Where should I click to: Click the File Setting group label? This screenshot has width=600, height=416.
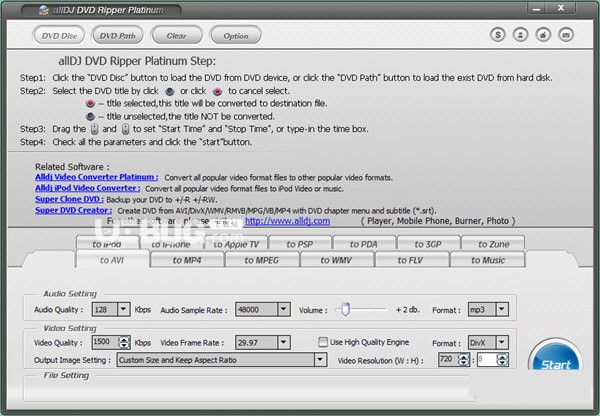click(66, 375)
